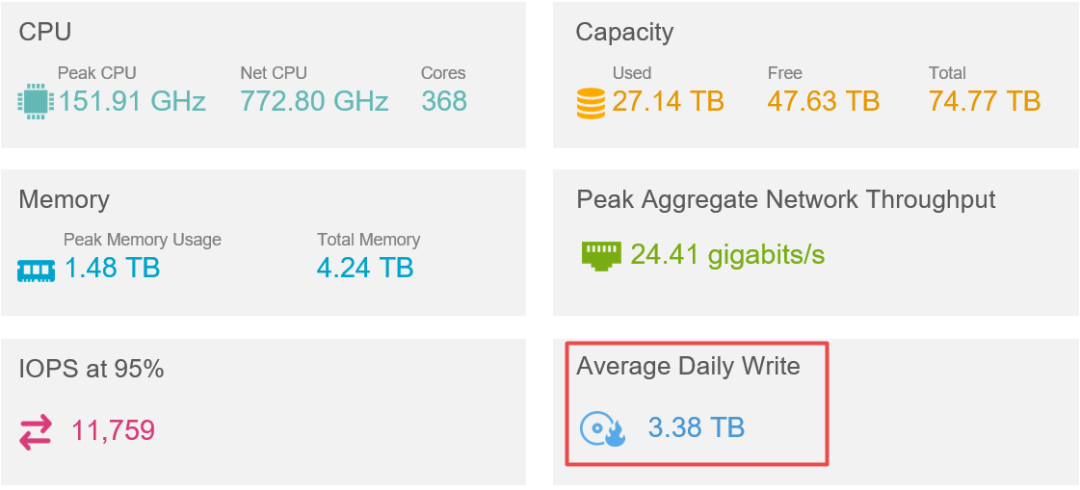The height and width of the screenshot is (490, 1080).
Task: Select the Net CPU 772.80 GHz value
Action: [315, 101]
